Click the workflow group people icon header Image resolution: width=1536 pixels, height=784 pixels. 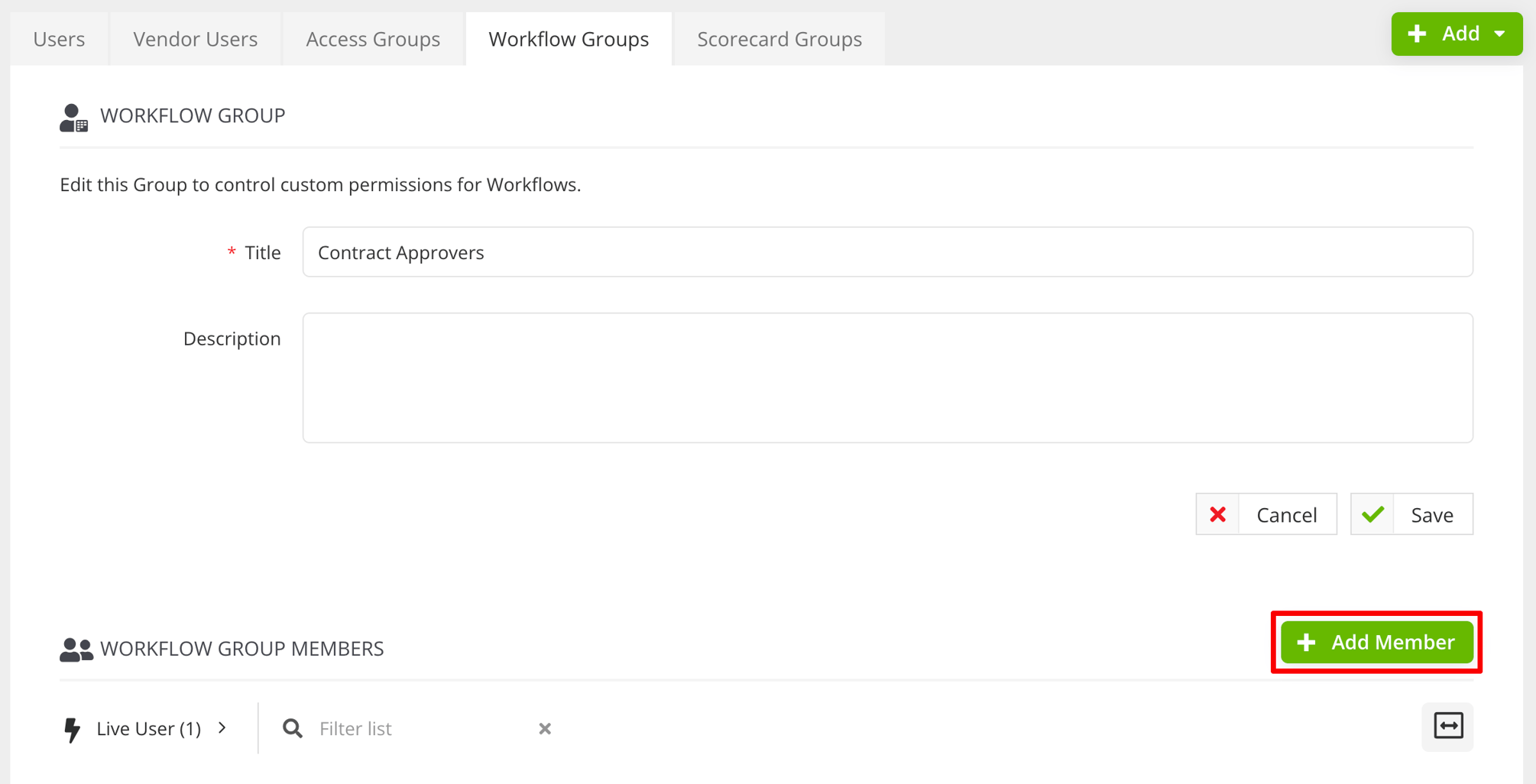[73, 116]
